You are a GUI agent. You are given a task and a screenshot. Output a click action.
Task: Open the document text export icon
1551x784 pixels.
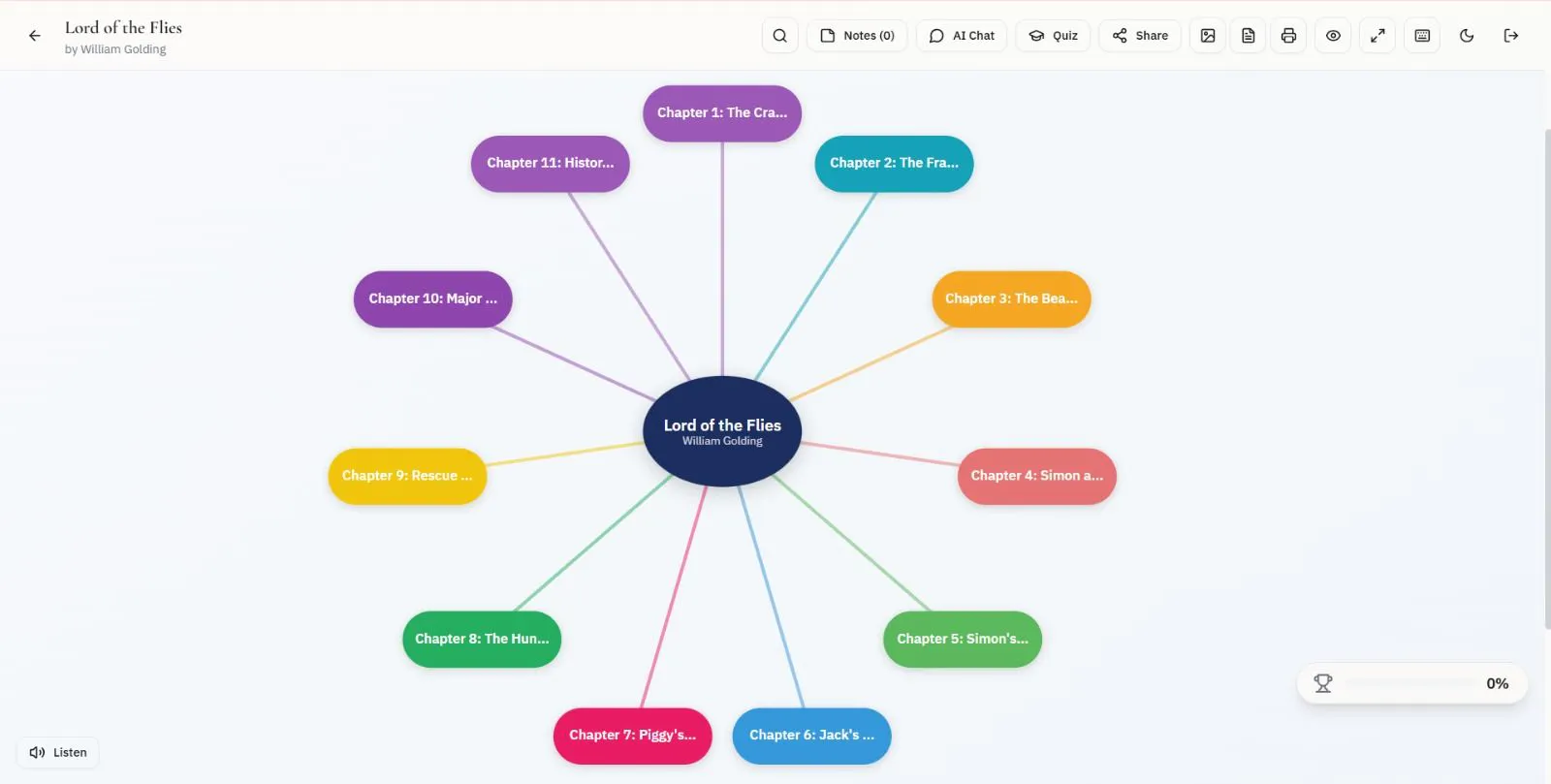(x=1249, y=36)
